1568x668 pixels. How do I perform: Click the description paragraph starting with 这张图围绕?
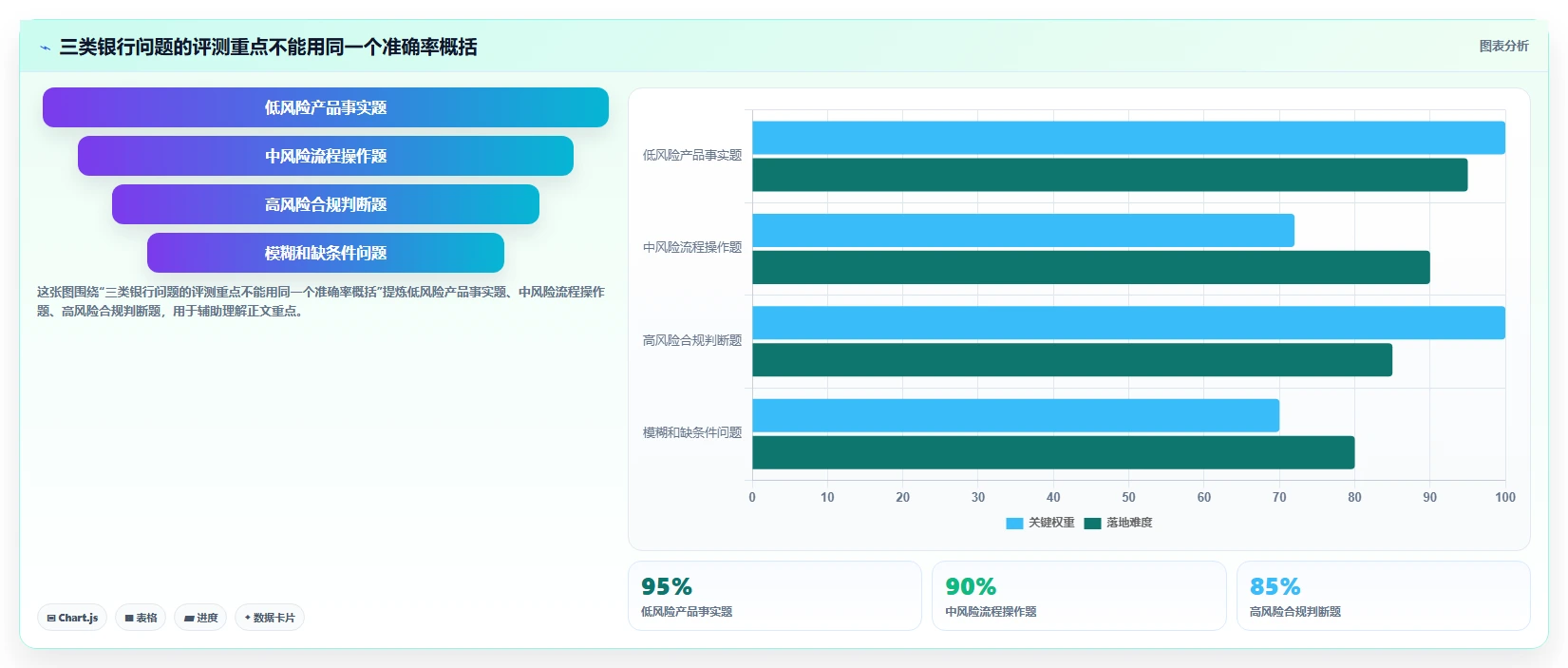pyautogui.click(x=321, y=301)
